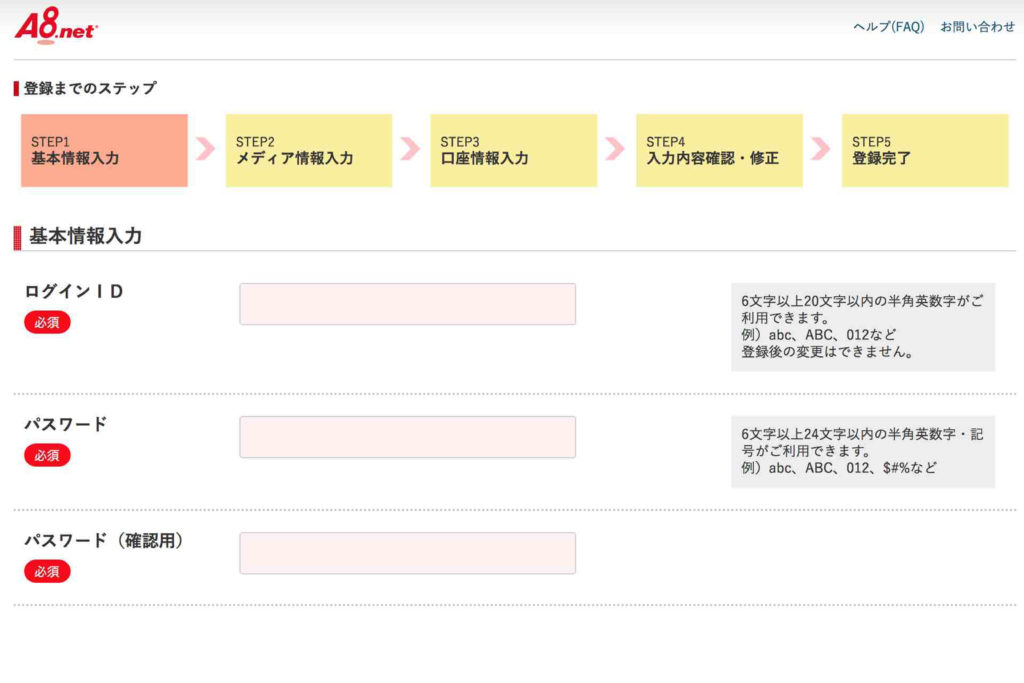Click the 必須 badge under パスワード
The image size is (1024, 683).
tap(47, 455)
